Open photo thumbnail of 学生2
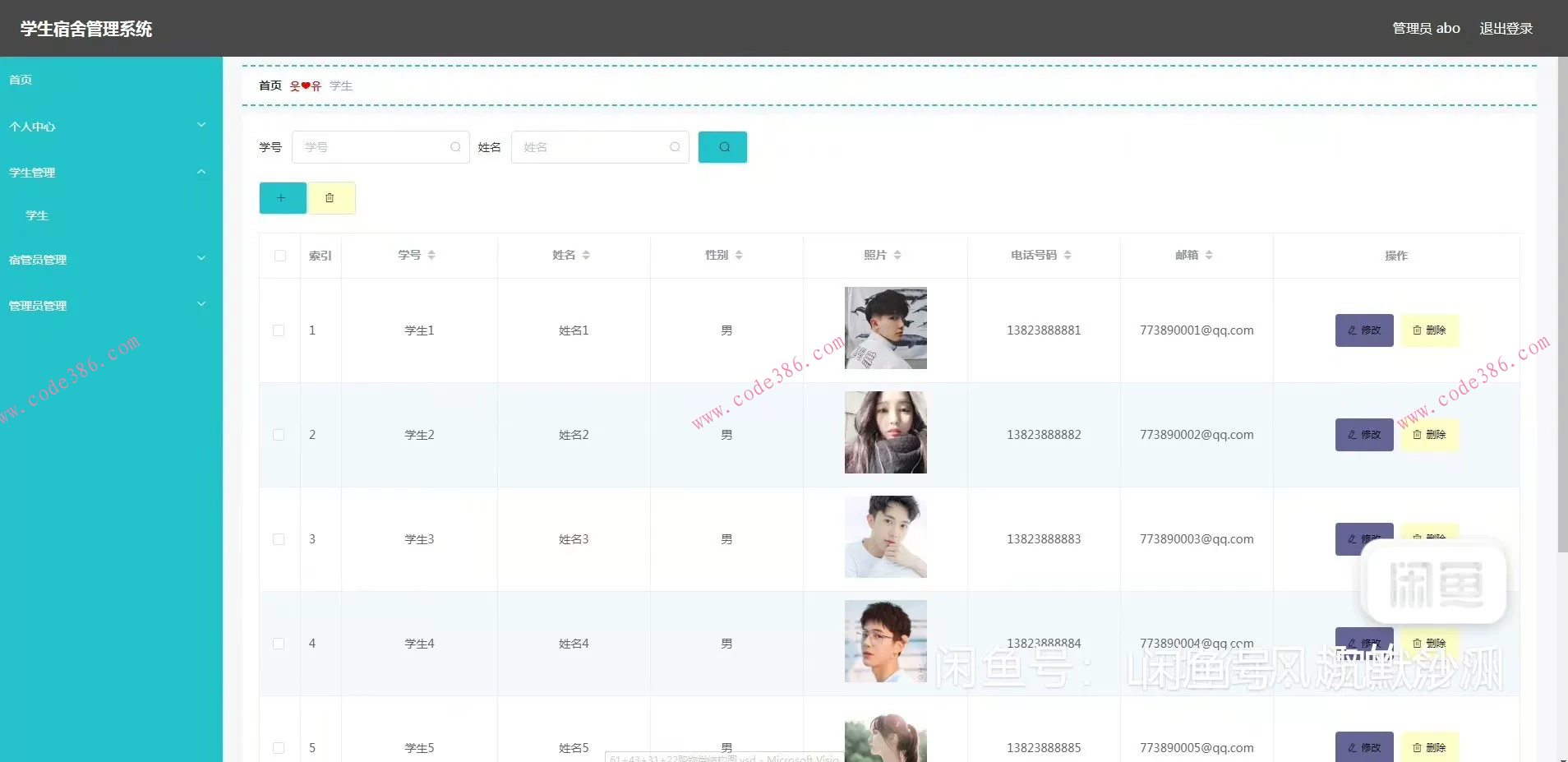 [886, 432]
